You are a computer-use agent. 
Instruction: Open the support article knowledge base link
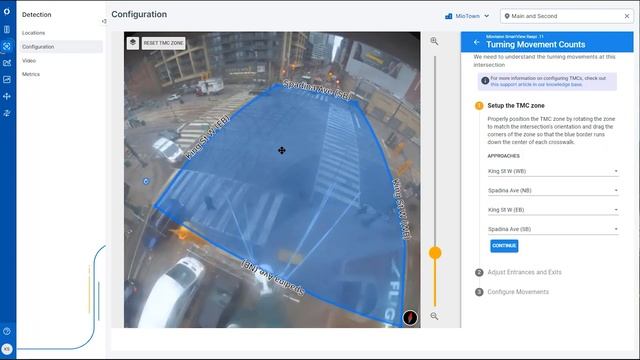(536, 84)
